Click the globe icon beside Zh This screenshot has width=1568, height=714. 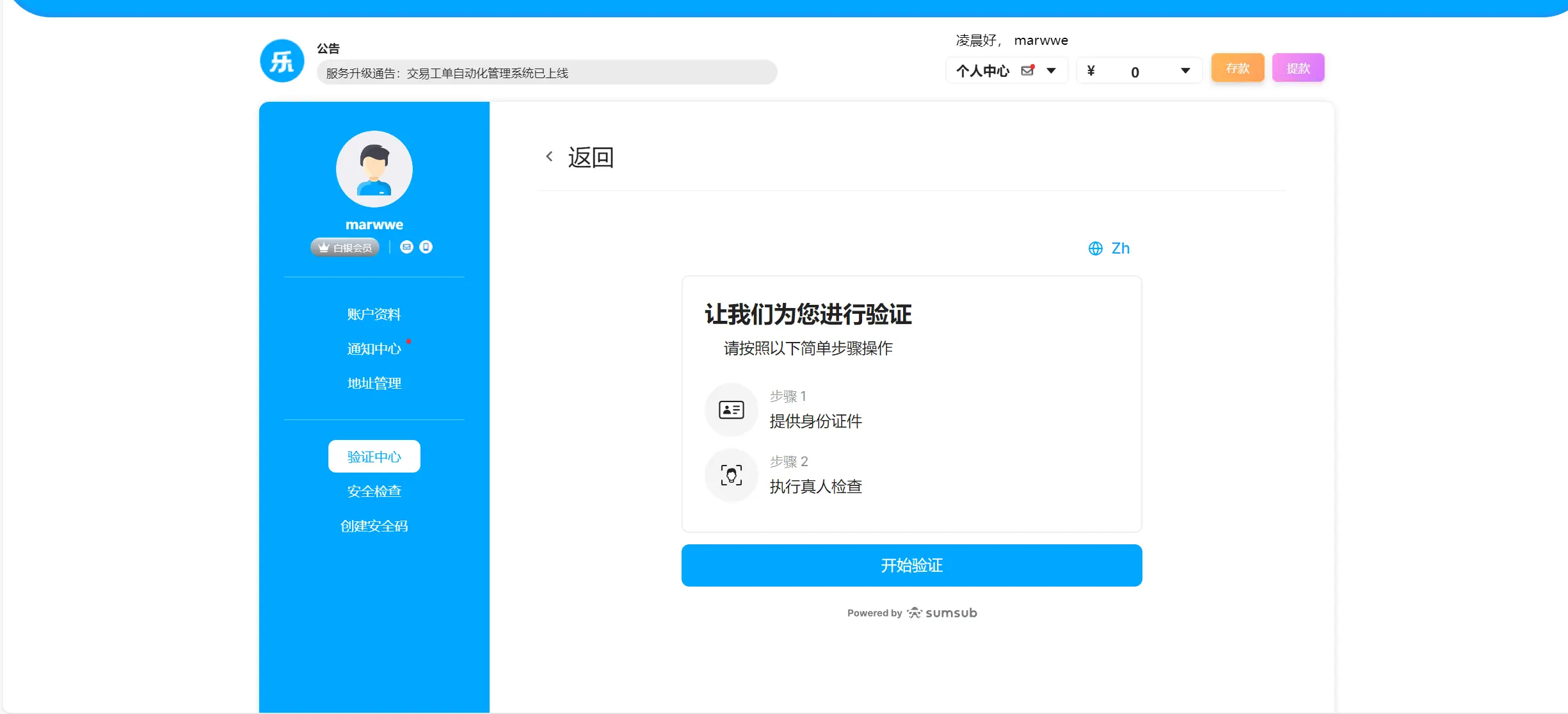pos(1095,248)
